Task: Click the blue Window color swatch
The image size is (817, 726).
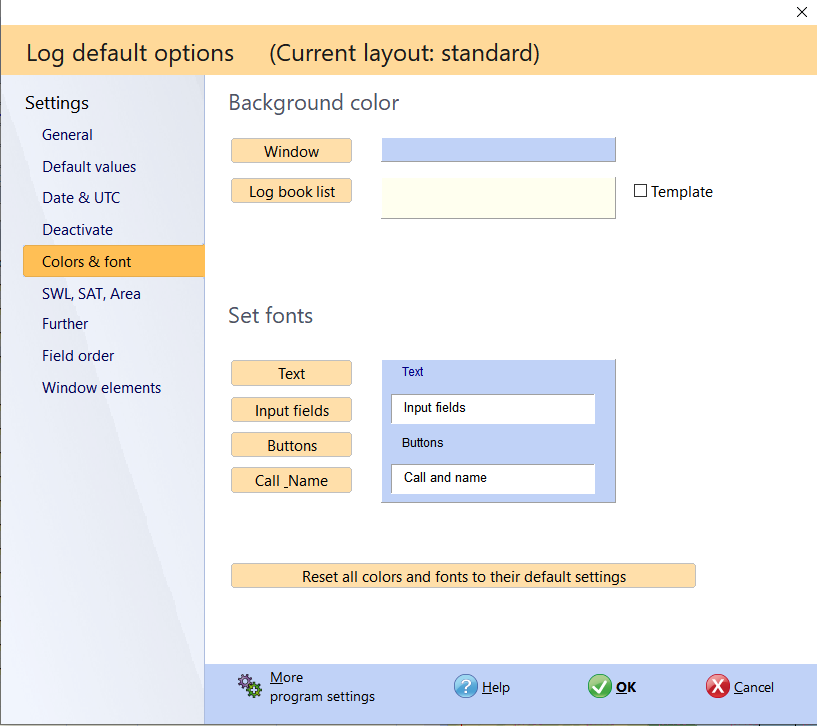Action: [x=498, y=150]
